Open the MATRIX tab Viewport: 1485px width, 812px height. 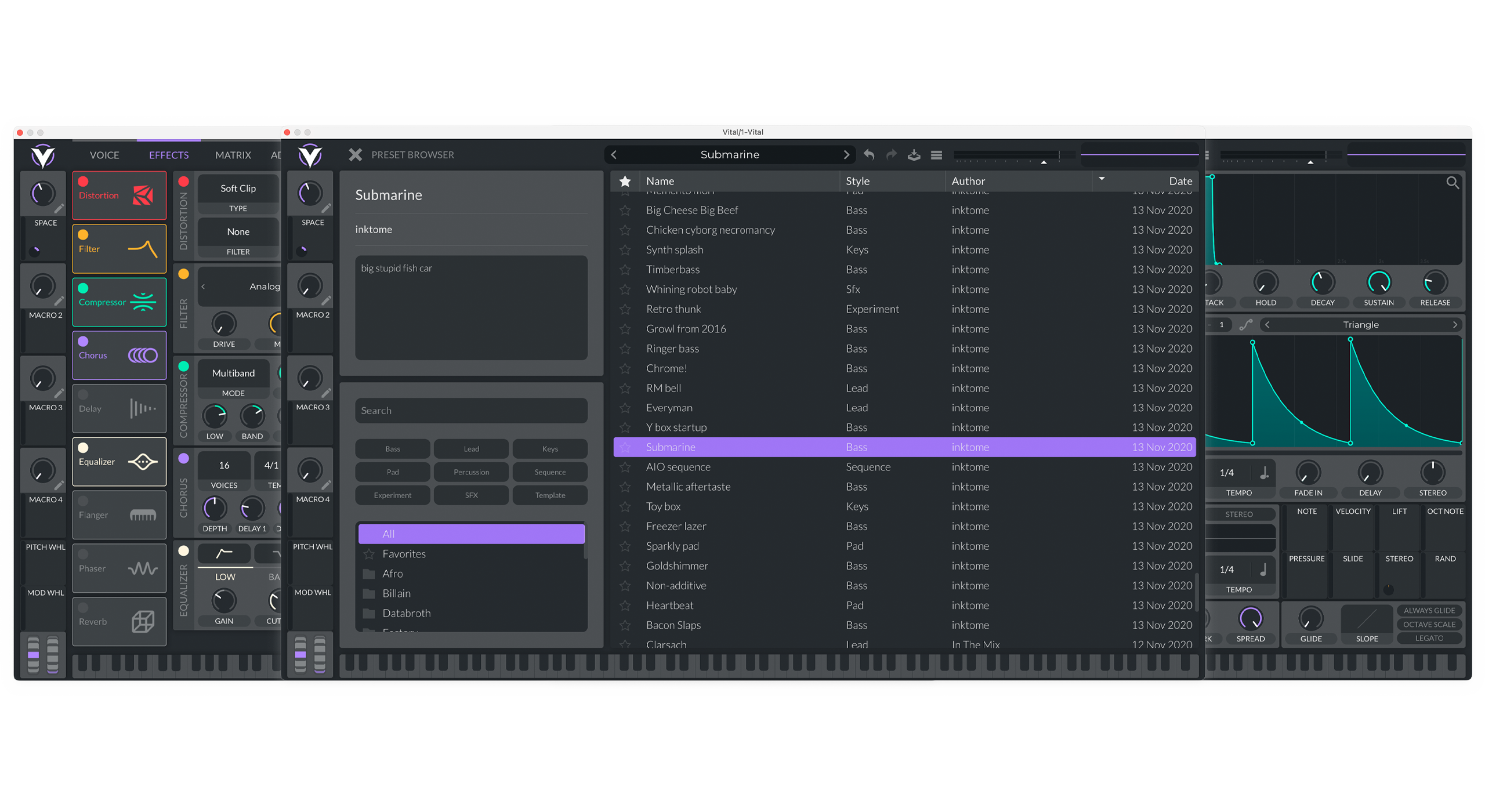(233, 155)
